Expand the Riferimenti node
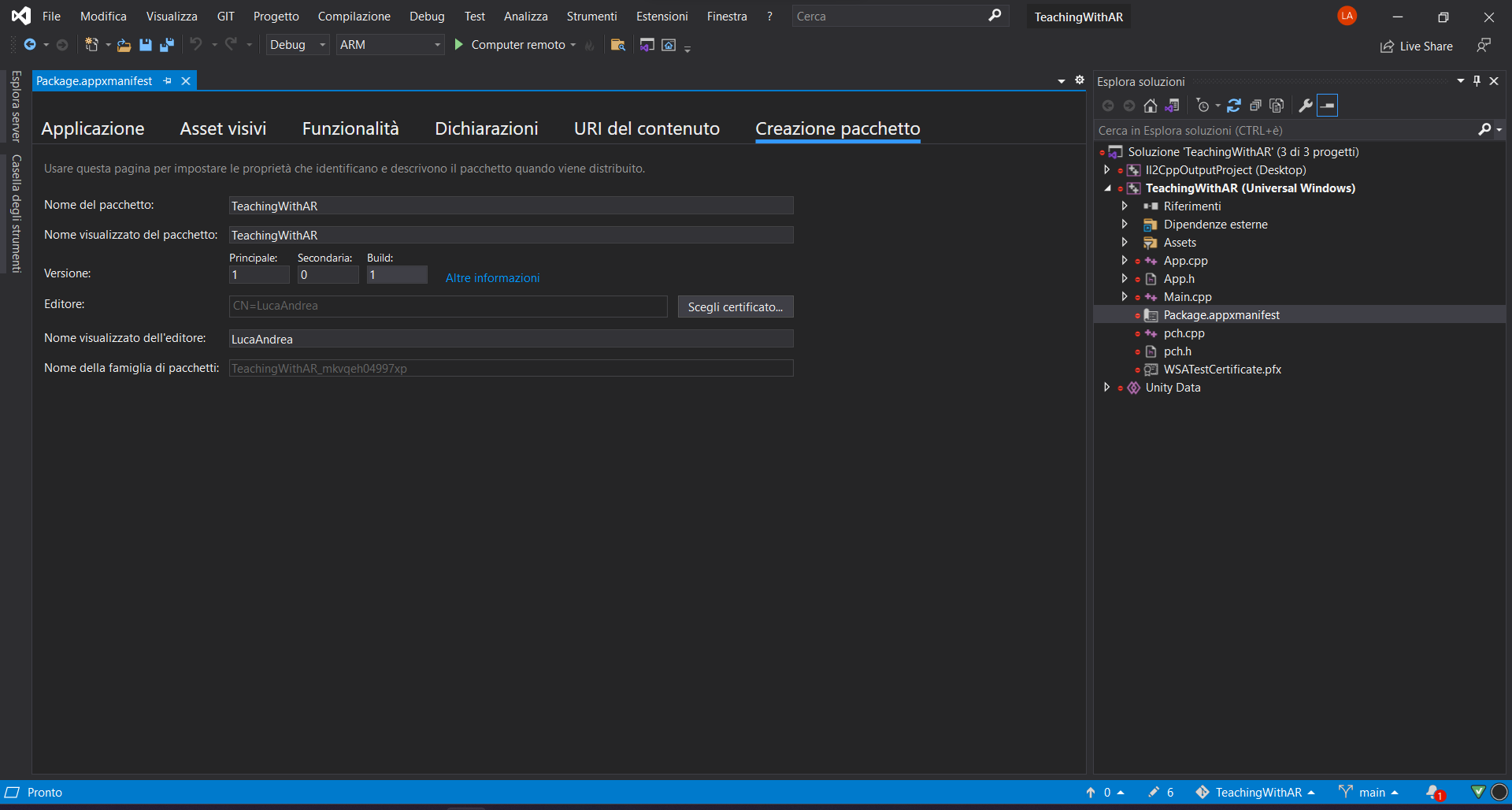Screen dimensions: 1512x810 point(1125,206)
